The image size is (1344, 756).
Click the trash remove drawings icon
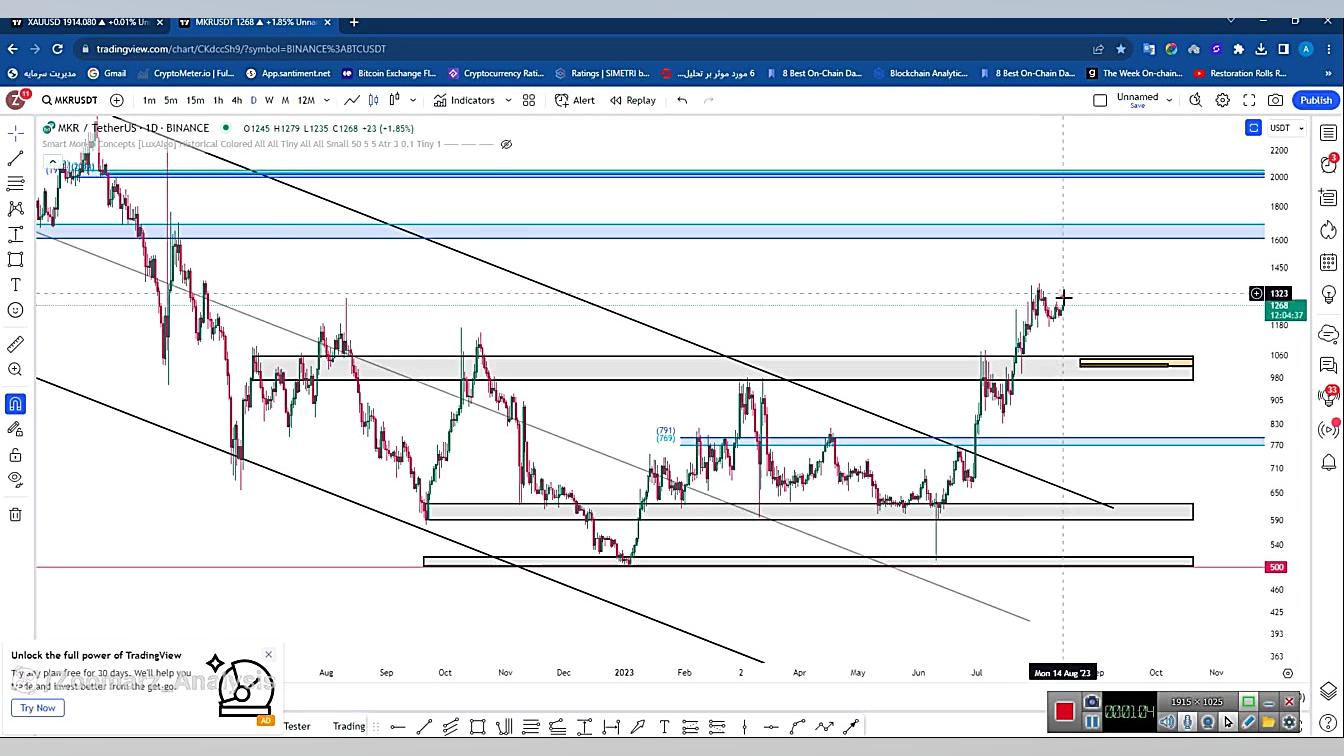point(16,514)
